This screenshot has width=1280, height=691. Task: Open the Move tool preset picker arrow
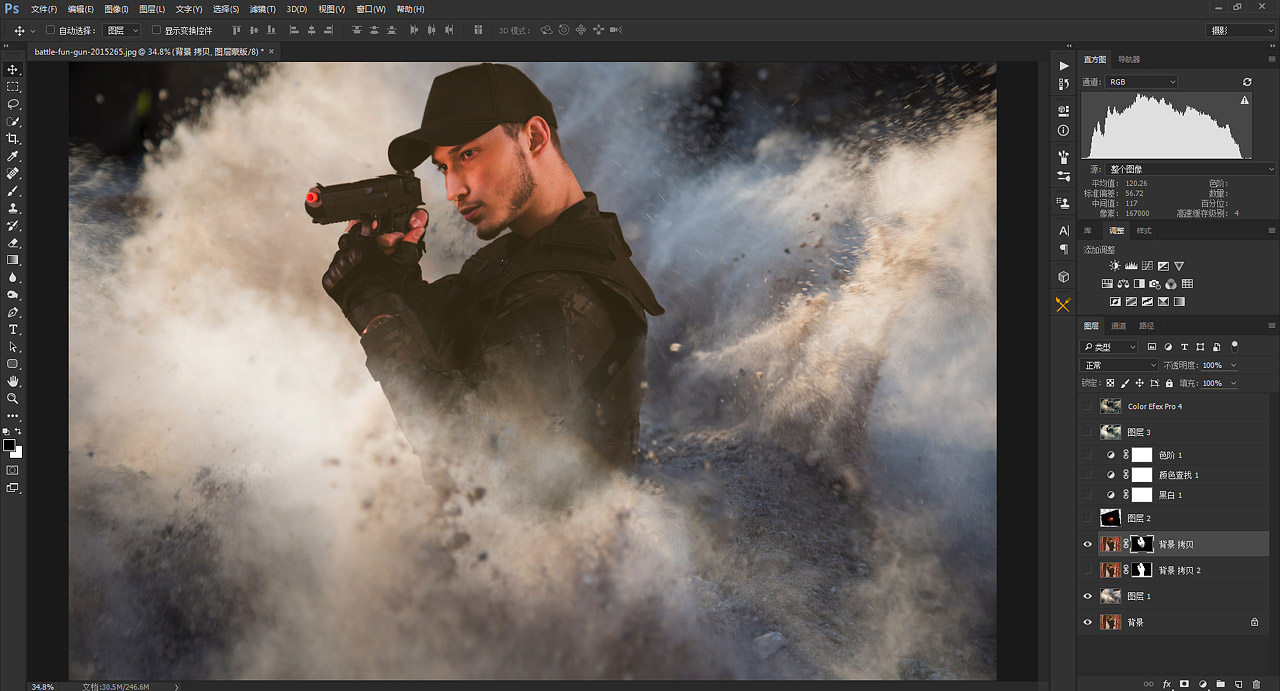(33, 31)
